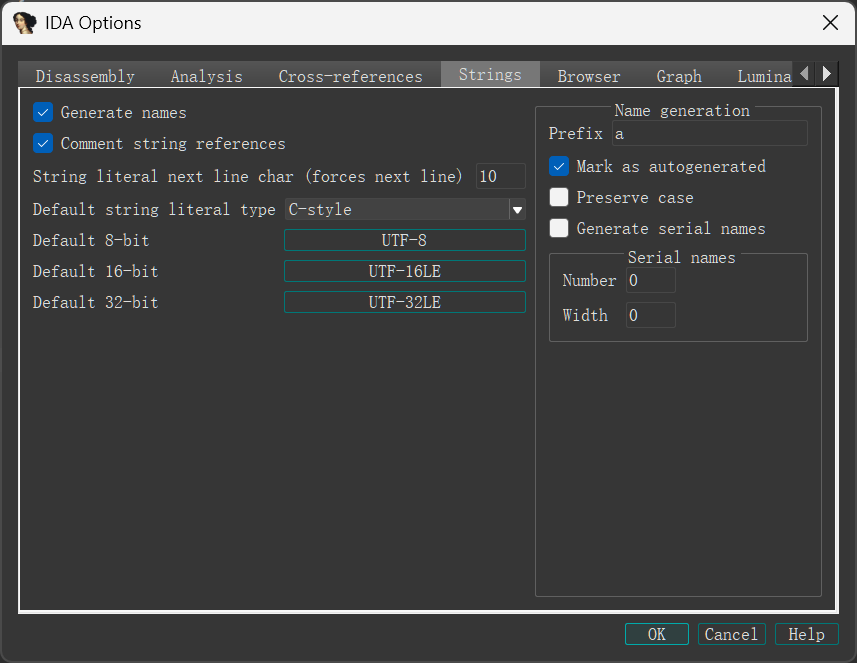
Task: Close the IDA Options dialog
Action: point(829,22)
